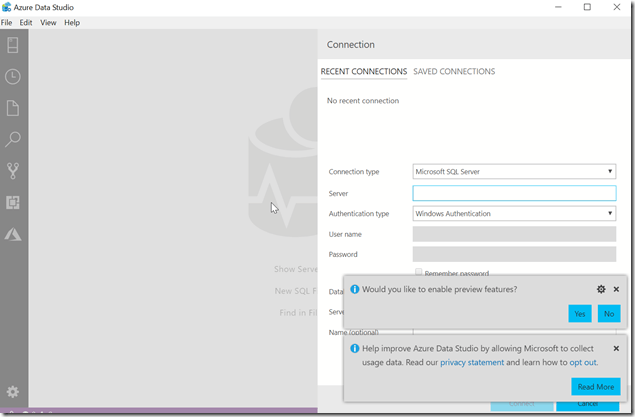Open the Extensions icon in sidebar
Screen dimensions: 635x417
point(13,202)
